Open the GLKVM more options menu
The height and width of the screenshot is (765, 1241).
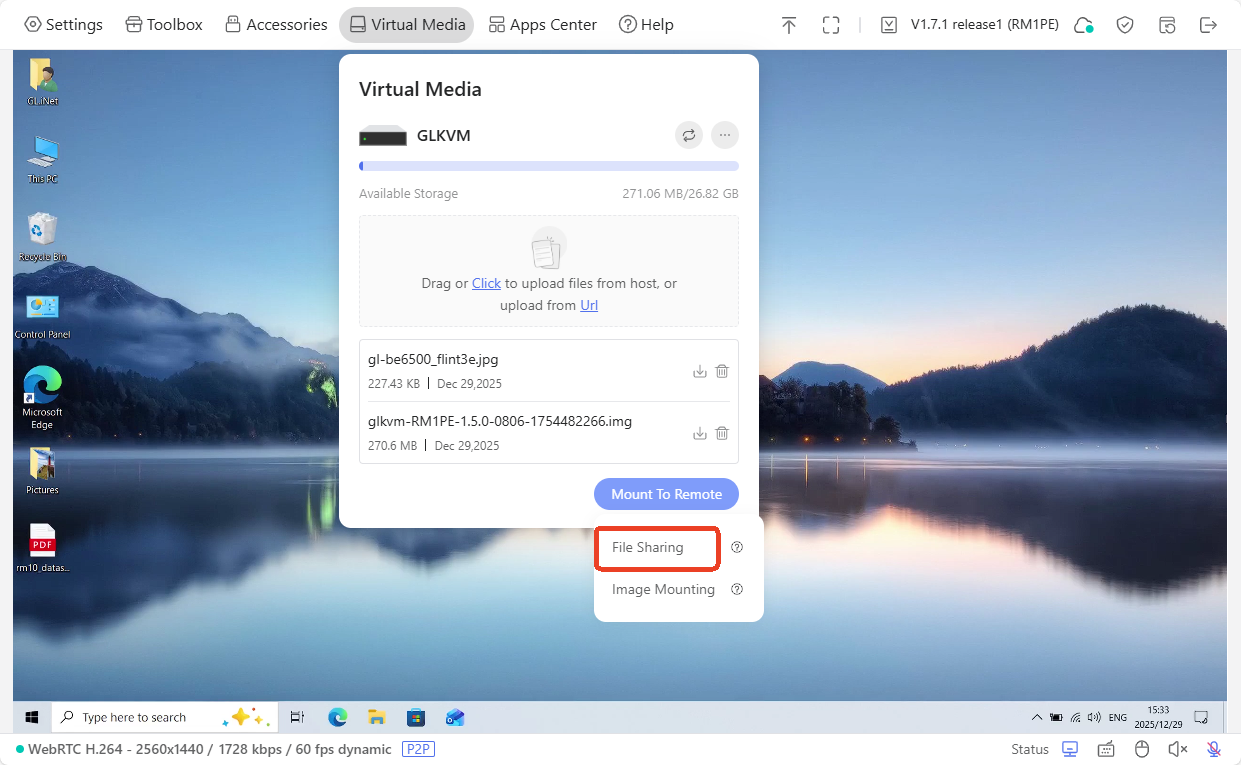coord(724,135)
